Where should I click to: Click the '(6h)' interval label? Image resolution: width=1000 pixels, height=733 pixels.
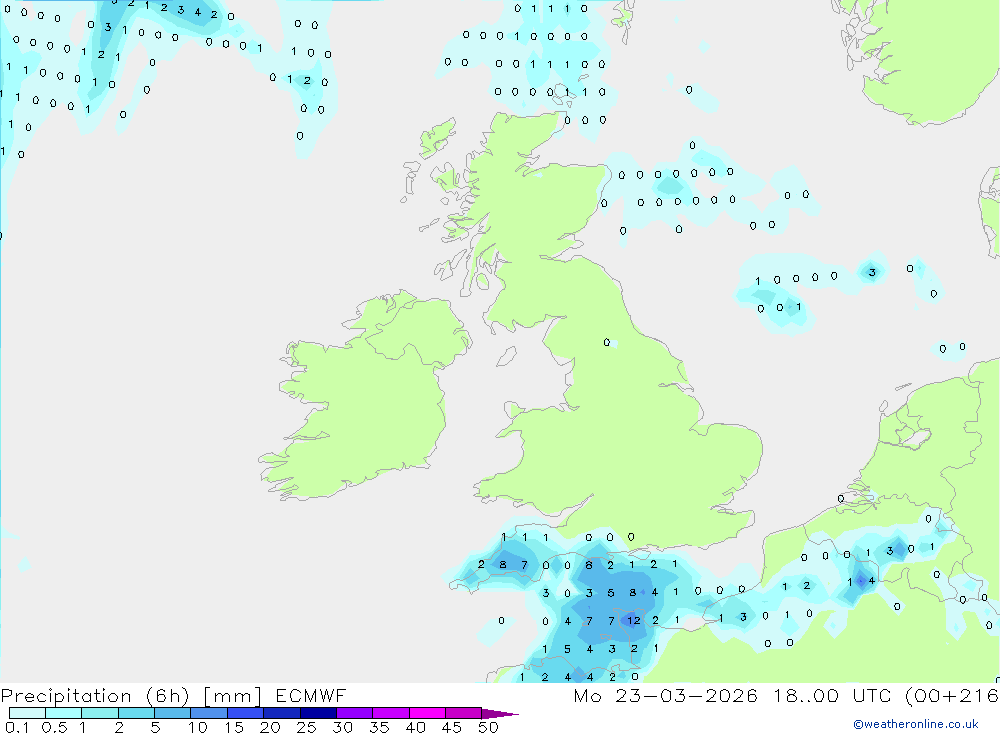click(x=168, y=696)
